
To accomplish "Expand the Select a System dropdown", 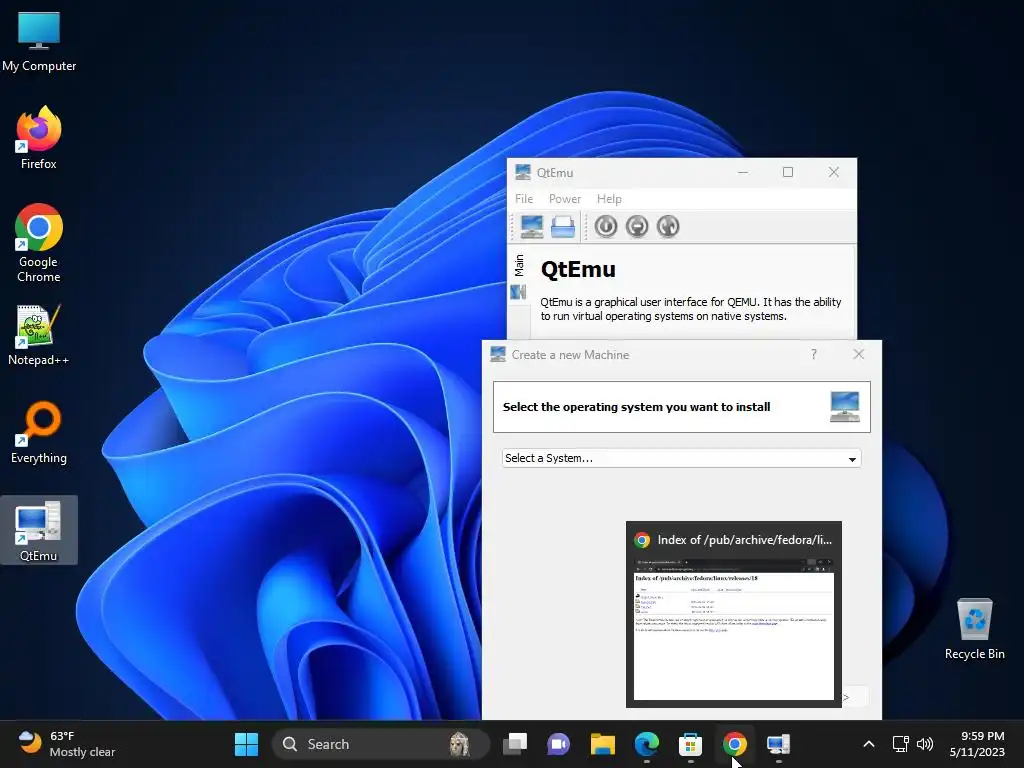I will 681,458.
